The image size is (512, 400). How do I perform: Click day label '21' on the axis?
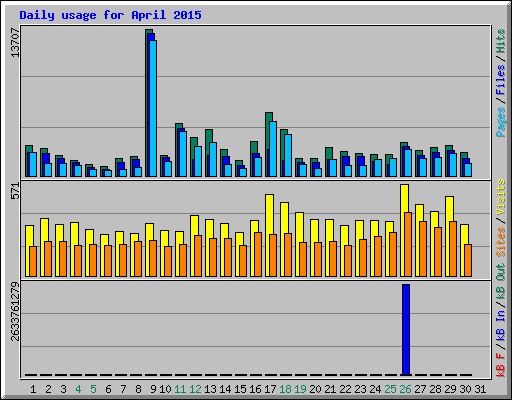coord(330,389)
